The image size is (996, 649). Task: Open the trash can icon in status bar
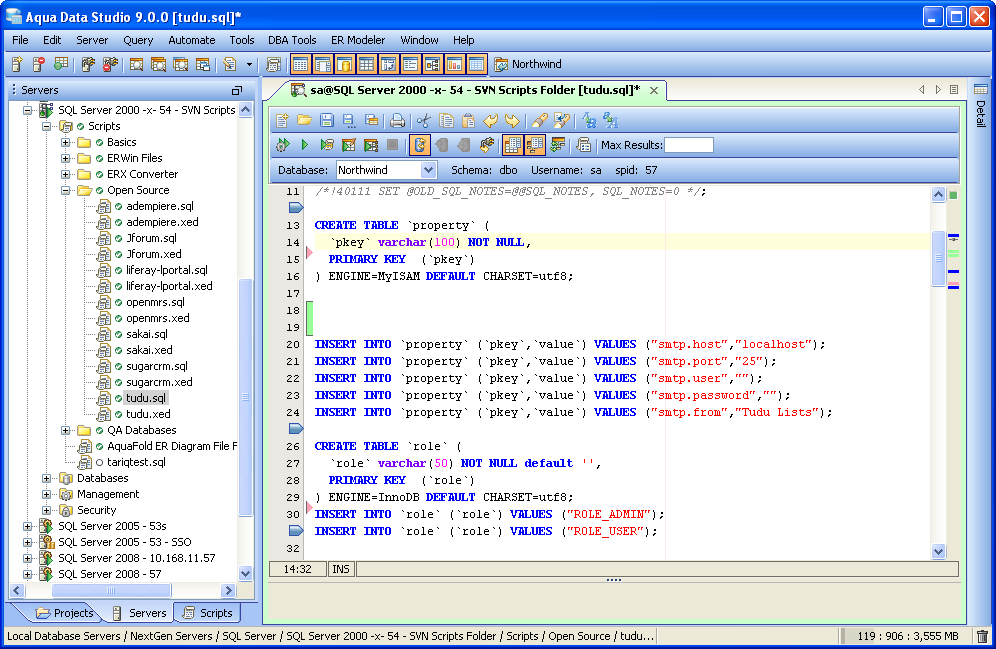(982, 636)
